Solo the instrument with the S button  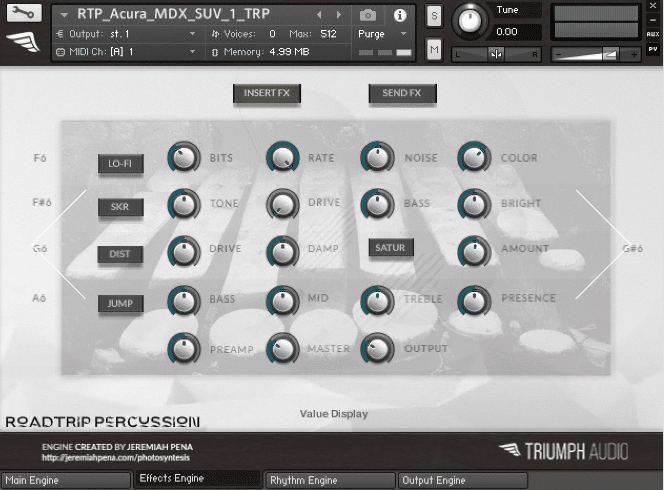tap(434, 16)
